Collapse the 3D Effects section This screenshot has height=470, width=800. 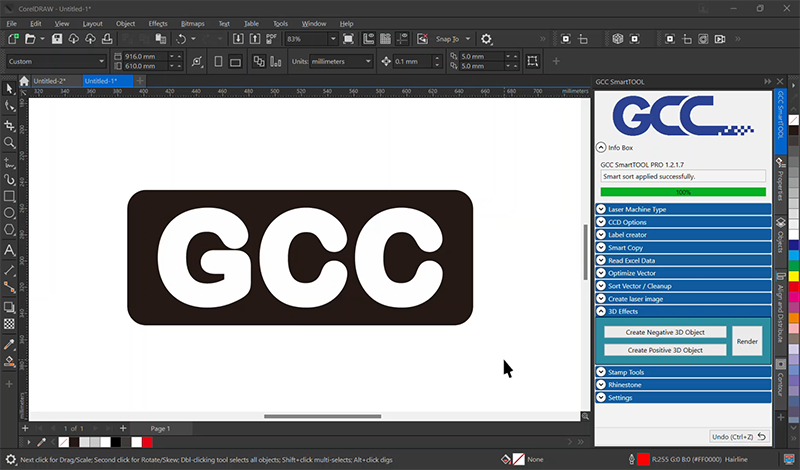602,312
